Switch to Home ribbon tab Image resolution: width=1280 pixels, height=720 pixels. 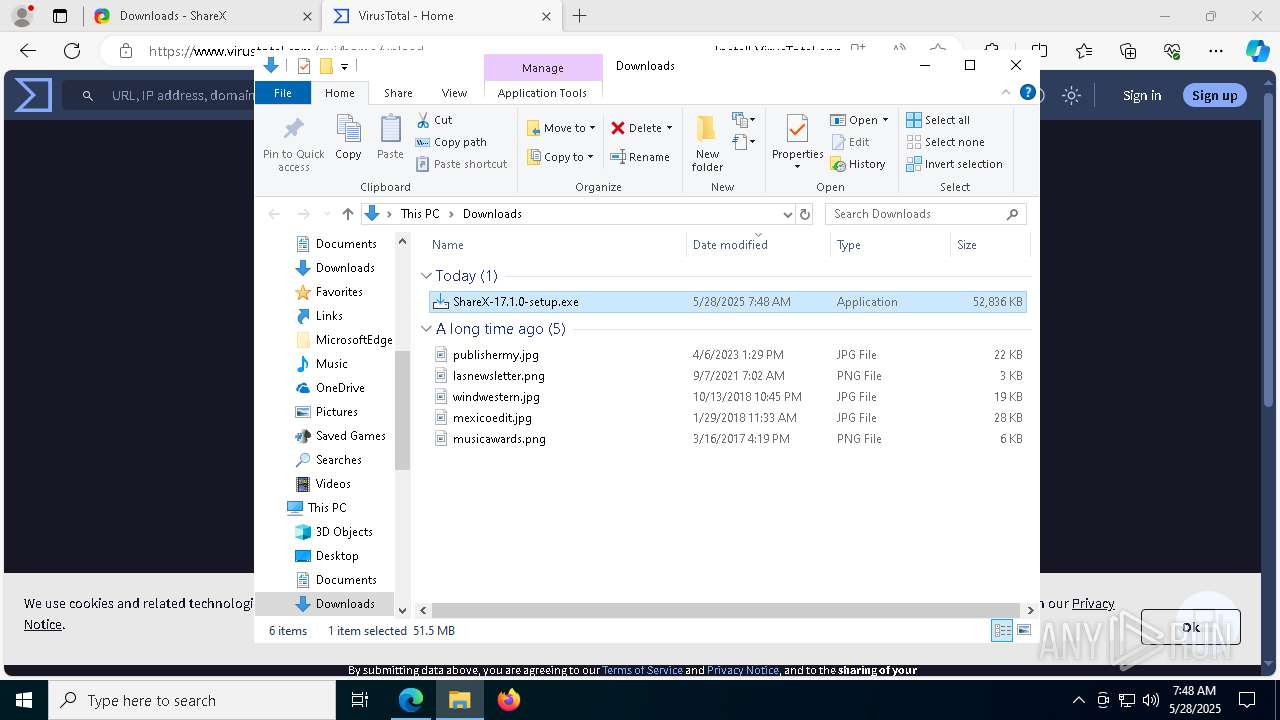339,93
